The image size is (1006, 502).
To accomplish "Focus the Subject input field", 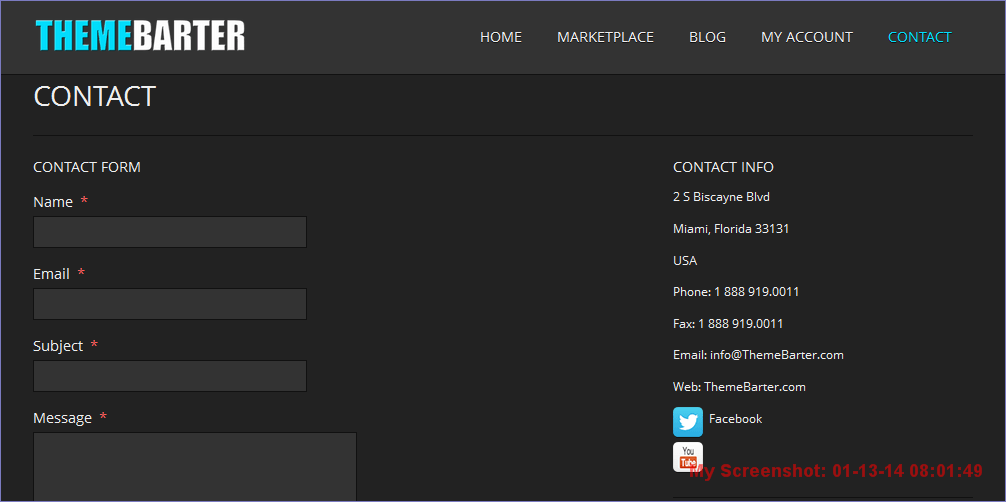I will pos(170,376).
